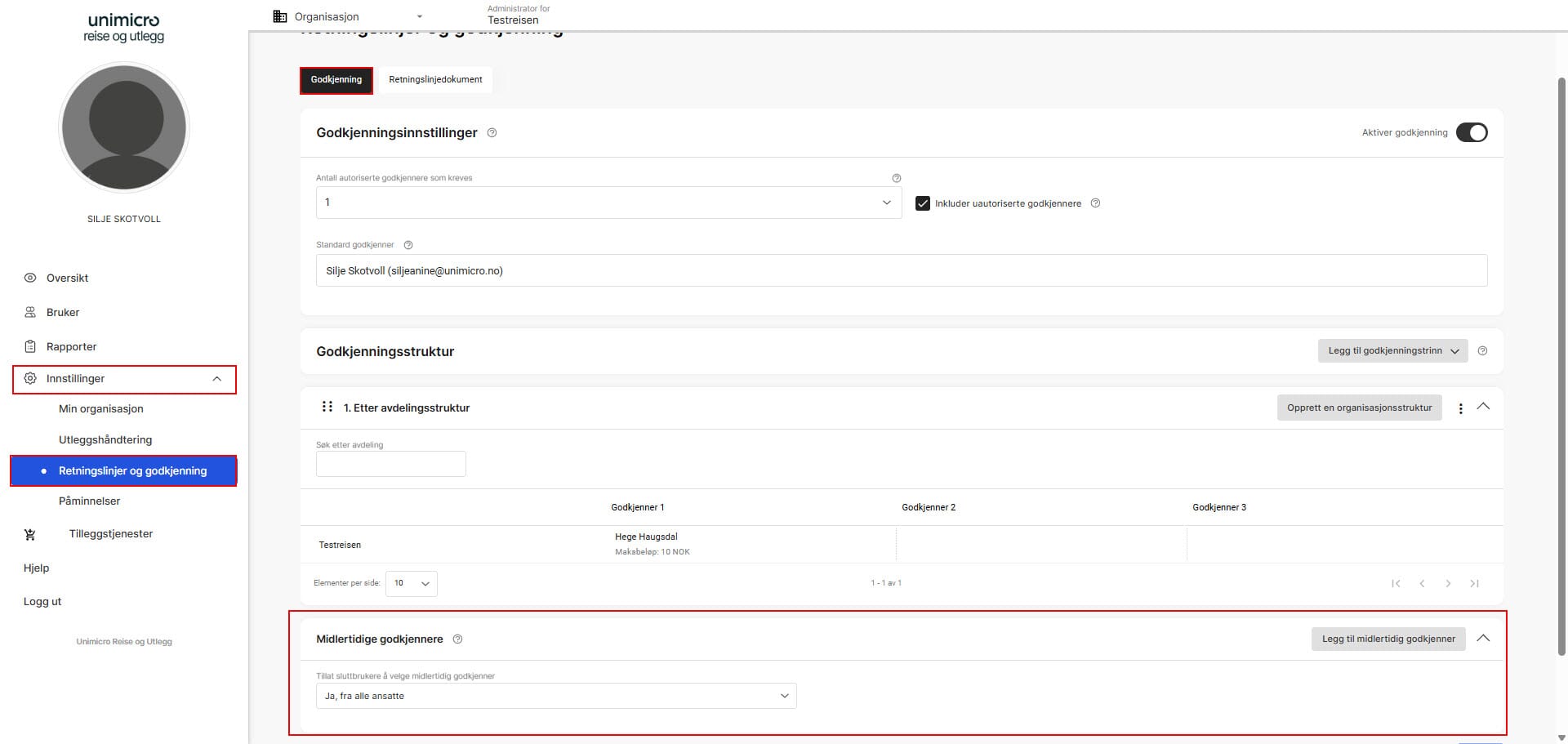Click help icon next to Midlertidige godkjennere
The width and height of the screenshot is (1568, 744).
tap(457, 639)
